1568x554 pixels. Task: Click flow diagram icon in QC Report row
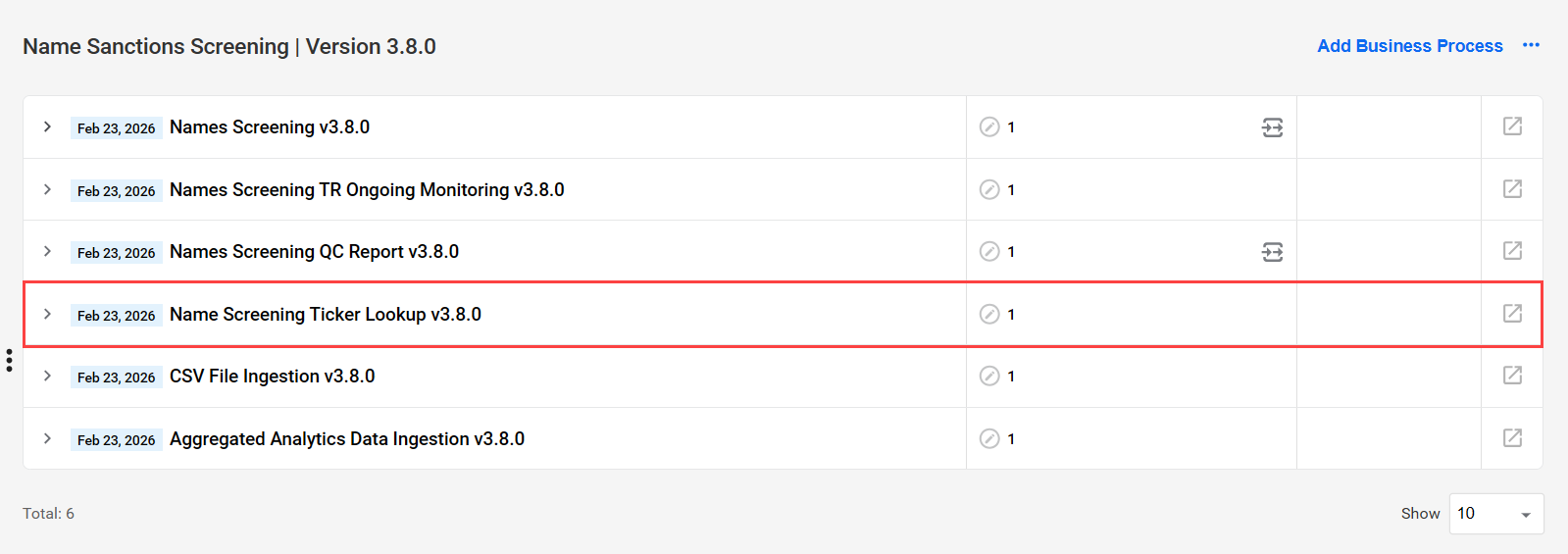point(1272,252)
